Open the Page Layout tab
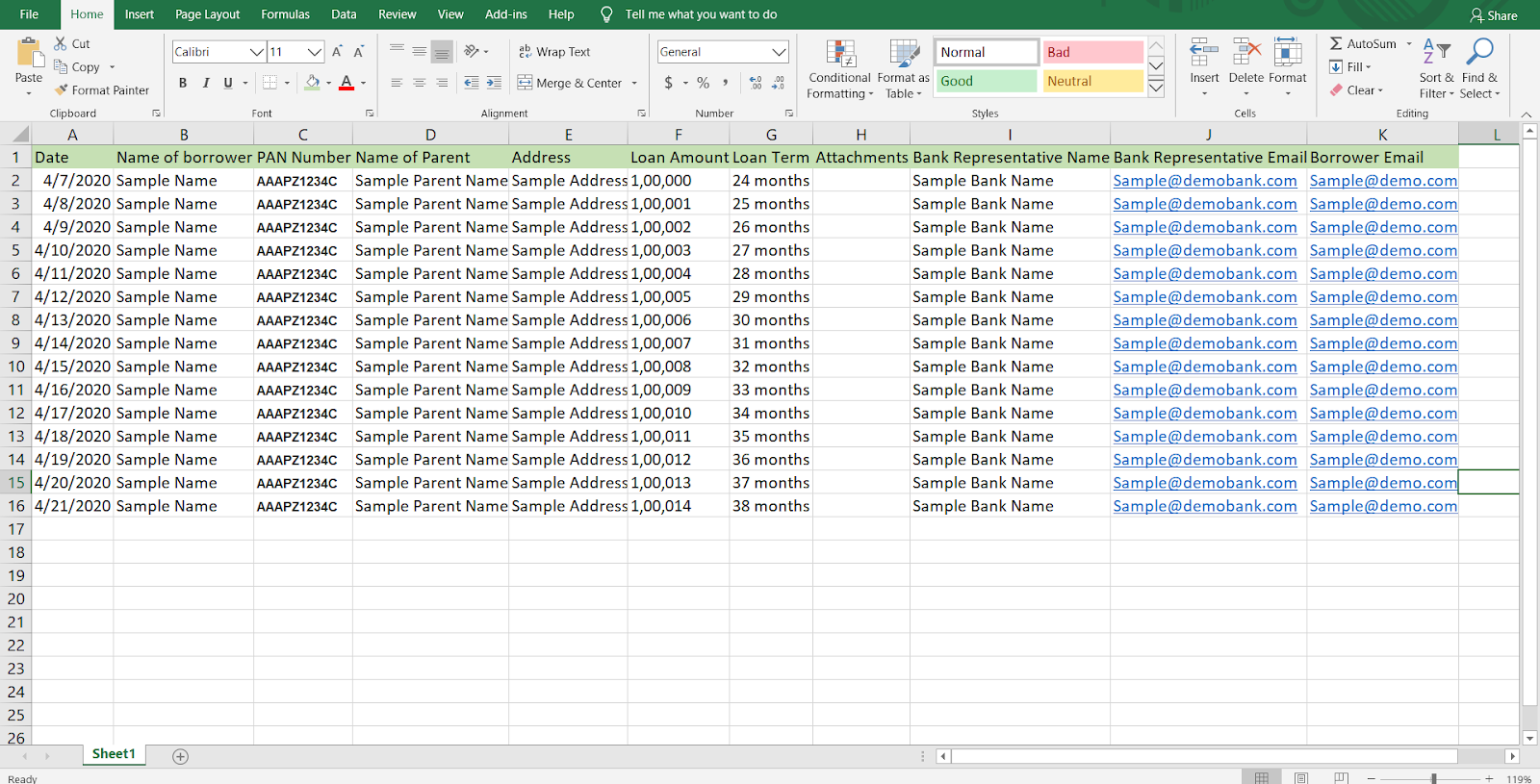Screen dimensions: 1540x784 click(207, 14)
